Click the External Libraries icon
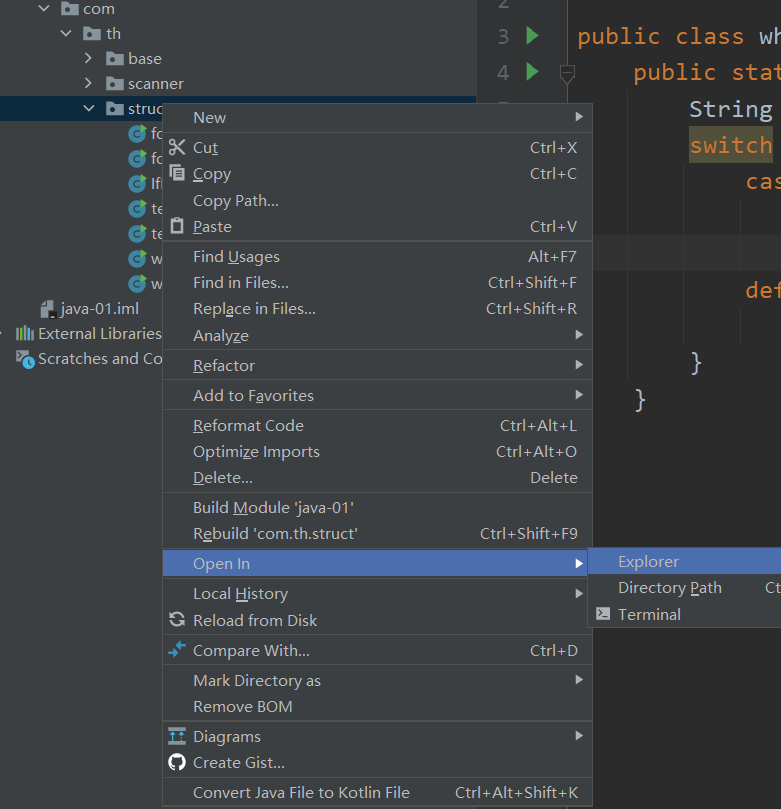Image resolution: width=781 pixels, height=809 pixels. pyautogui.click(x=25, y=333)
